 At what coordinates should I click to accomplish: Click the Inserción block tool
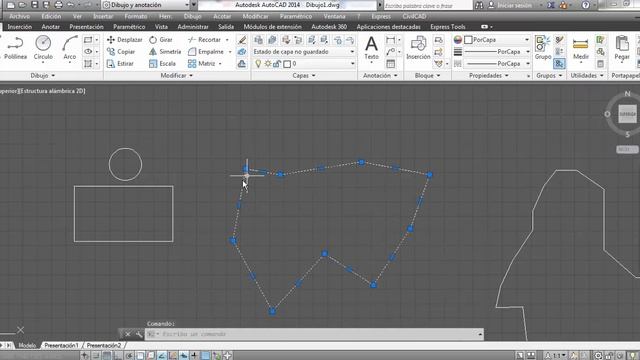418,48
